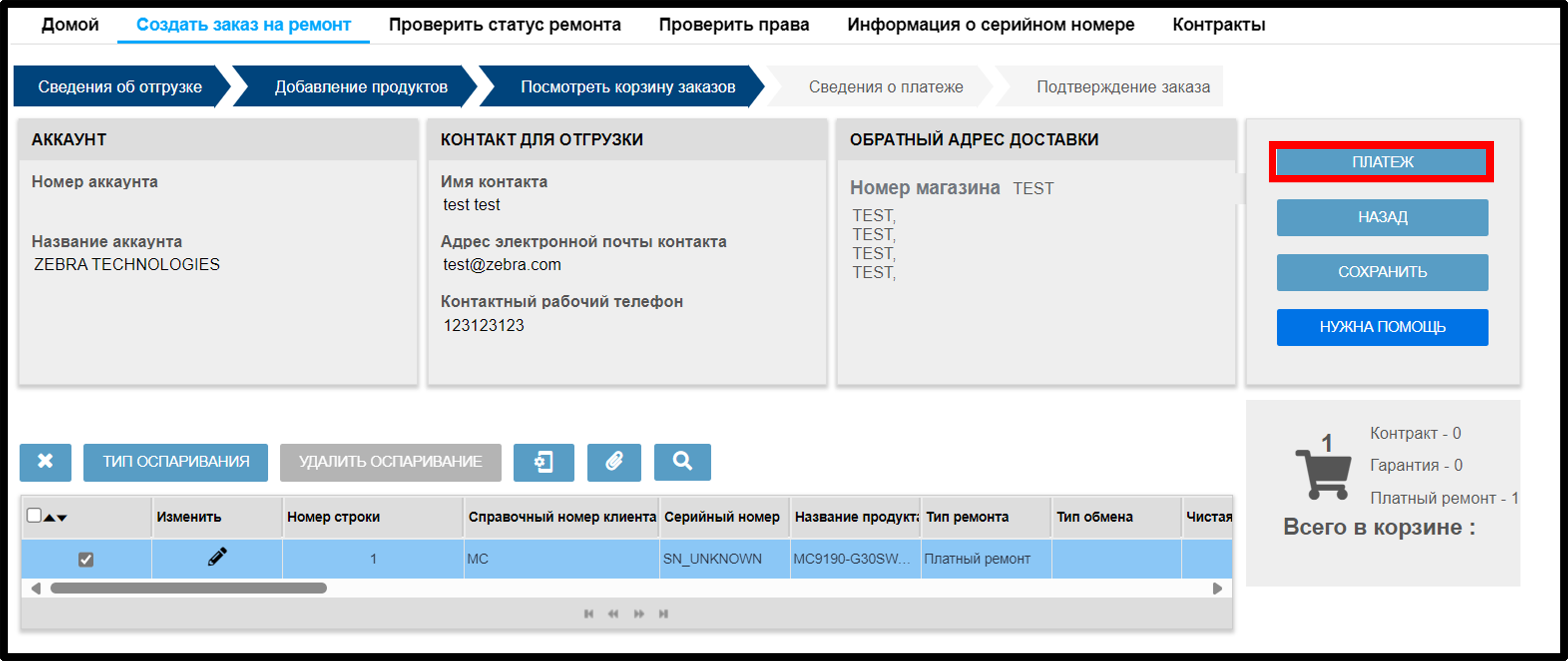Open Проверить права tab

tap(734, 25)
